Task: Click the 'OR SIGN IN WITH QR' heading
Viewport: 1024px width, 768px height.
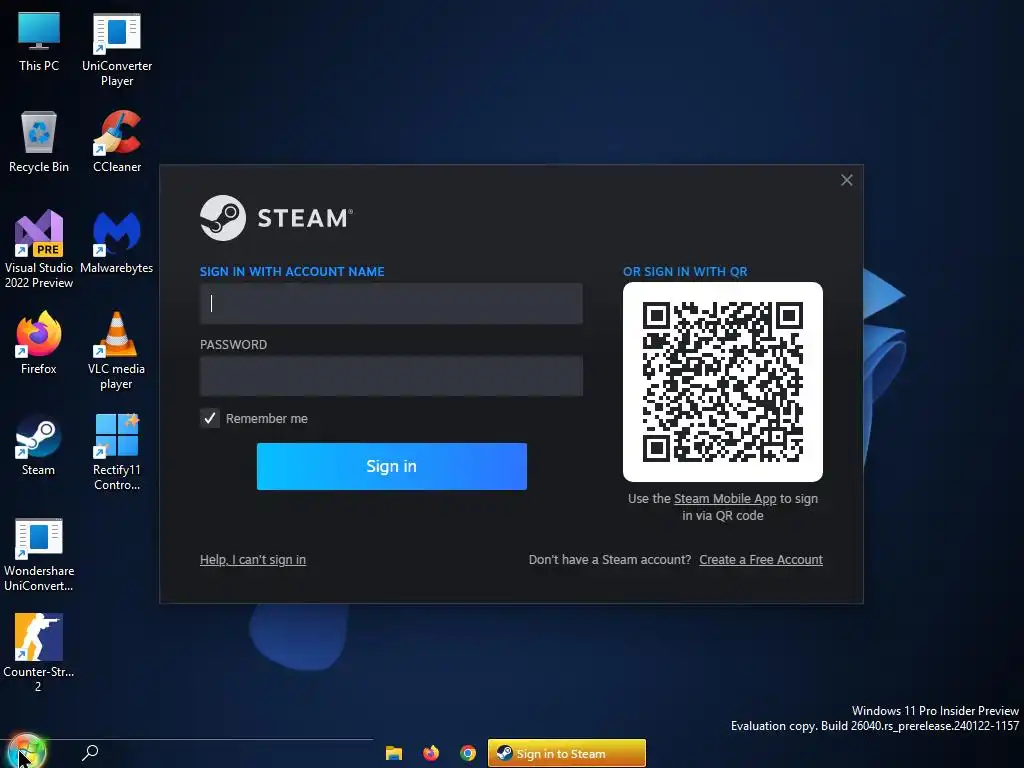Action: (x=685, y=272)
